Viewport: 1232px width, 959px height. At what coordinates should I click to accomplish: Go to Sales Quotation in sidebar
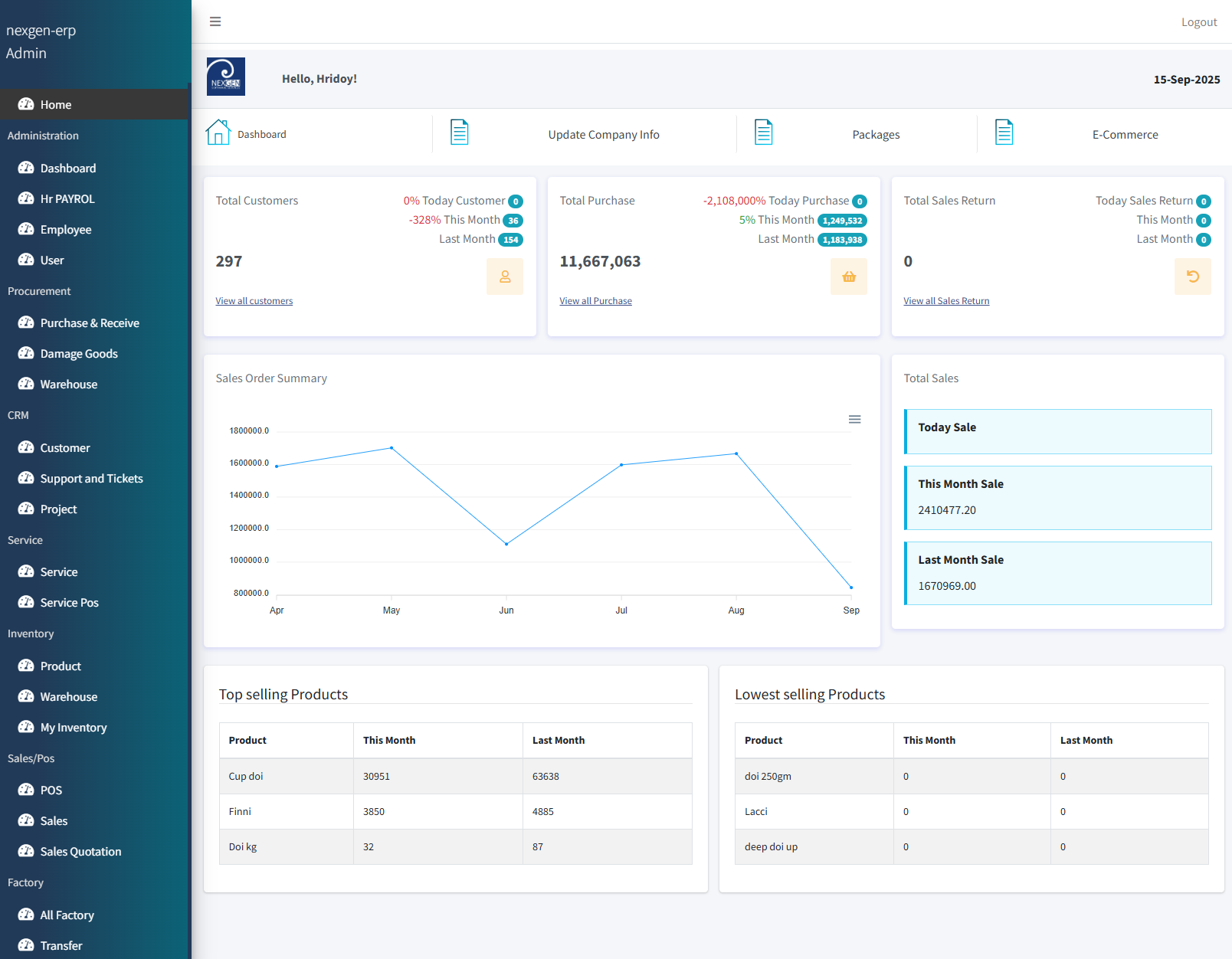80,852
